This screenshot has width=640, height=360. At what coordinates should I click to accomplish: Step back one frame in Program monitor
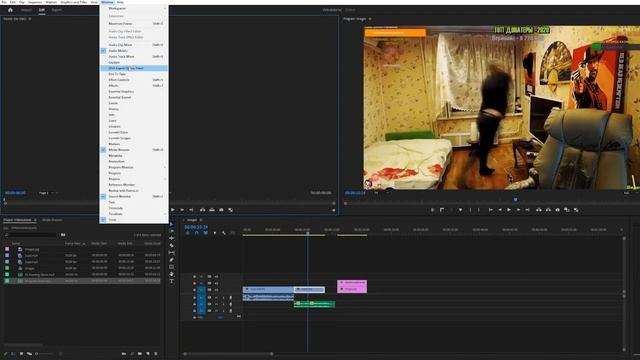click(x=500, y=210)
